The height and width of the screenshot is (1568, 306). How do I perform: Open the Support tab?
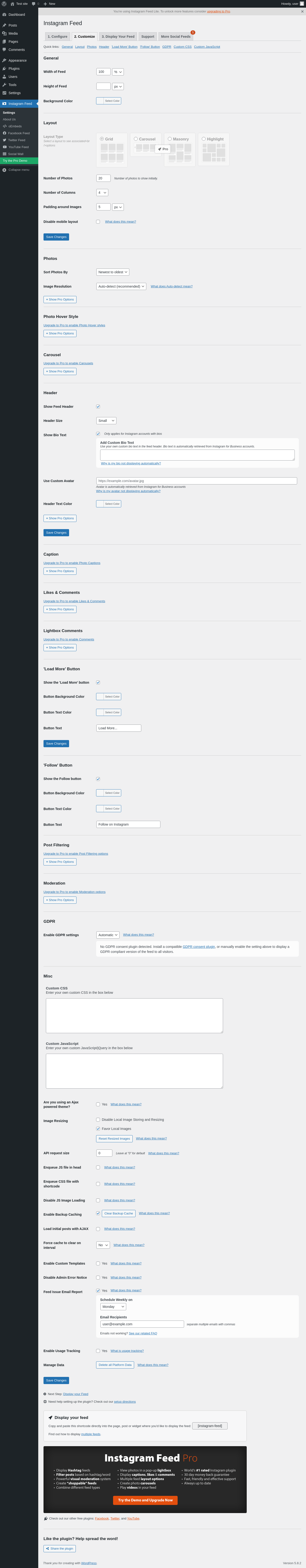[148, 37]
